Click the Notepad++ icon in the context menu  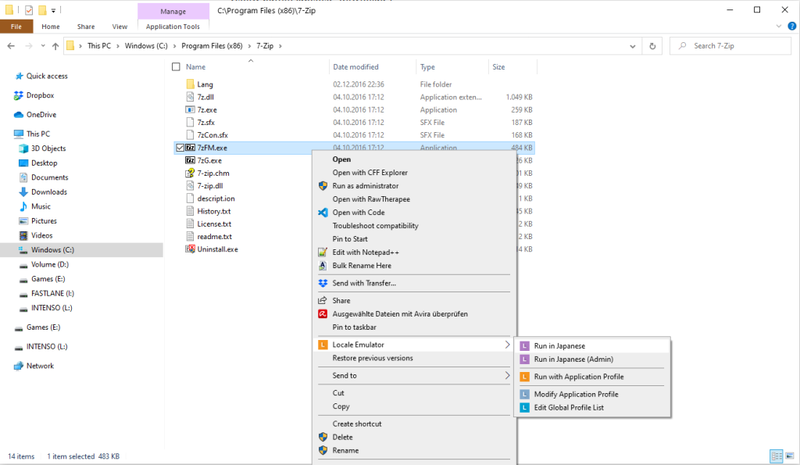point(322,252)
